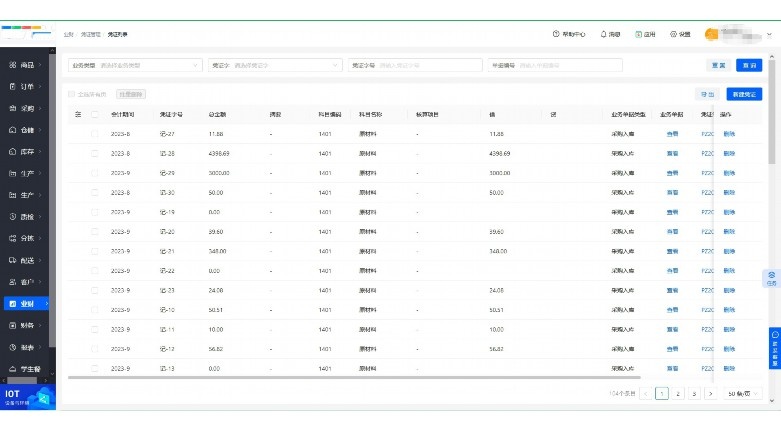Expand the user account menu chevron
Viewport: 781px width, 431px height.
click(x=769, y=34)
